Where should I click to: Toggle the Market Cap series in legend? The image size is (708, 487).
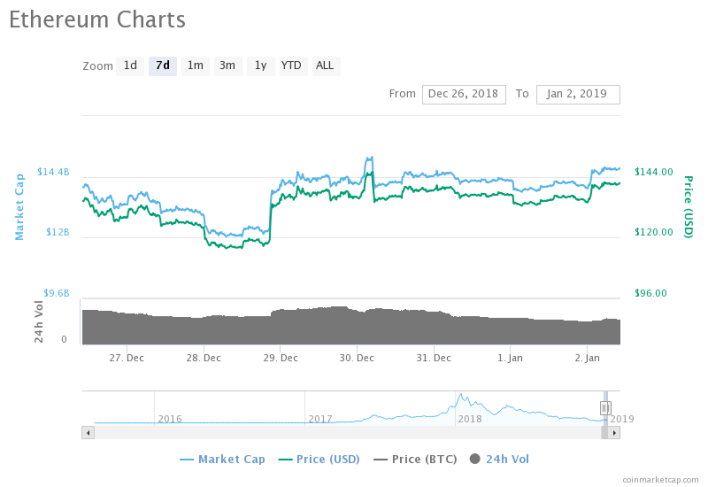click(x=222, y=459)
